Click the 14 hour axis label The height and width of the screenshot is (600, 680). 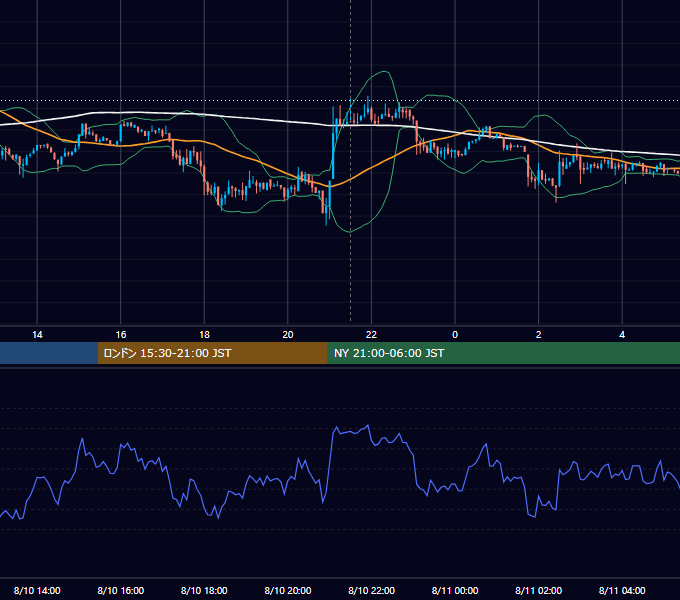(37, 335)
